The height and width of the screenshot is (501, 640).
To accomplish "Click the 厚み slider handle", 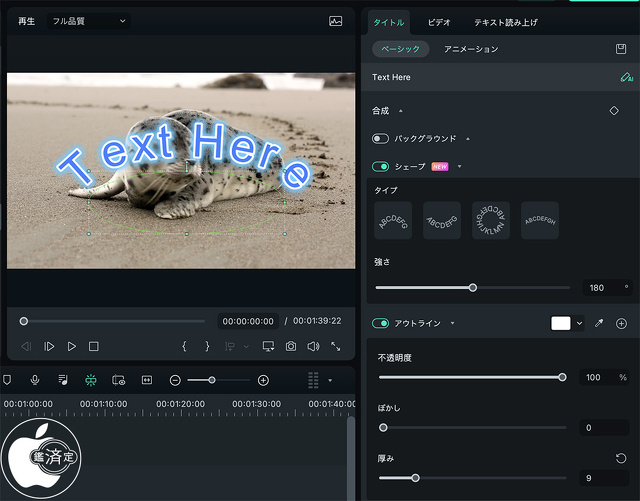I will pos(415,478).
